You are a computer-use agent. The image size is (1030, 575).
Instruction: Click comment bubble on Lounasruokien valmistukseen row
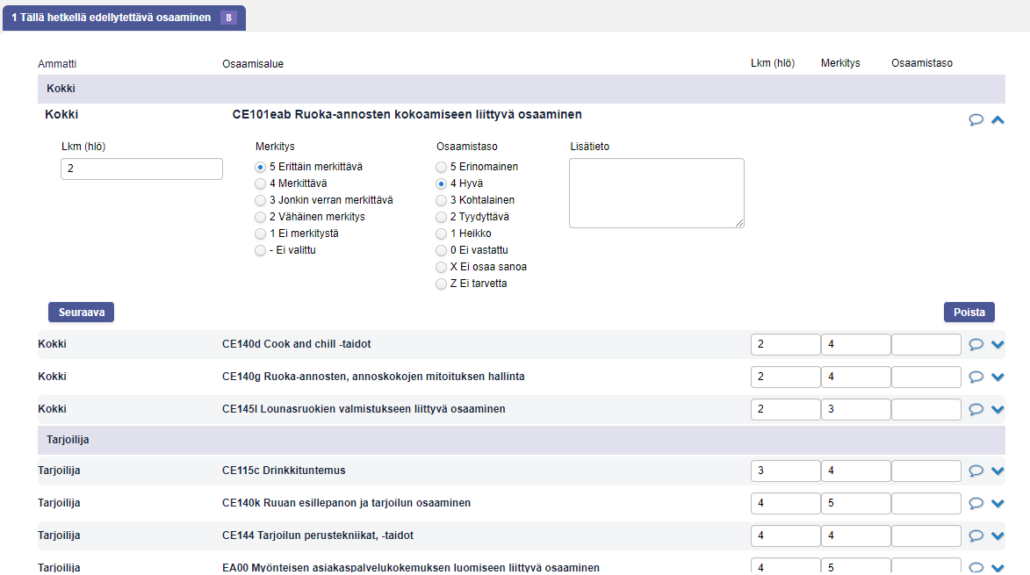coord(976,409)
